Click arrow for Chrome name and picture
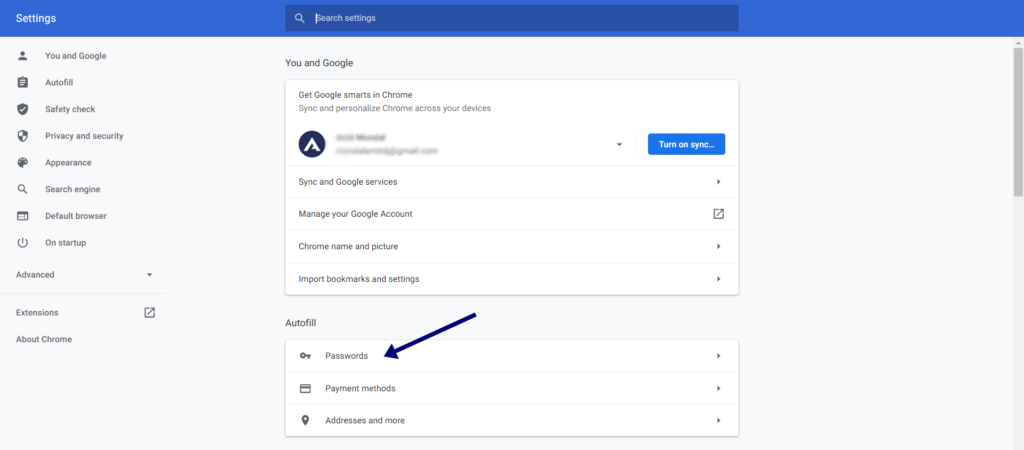The image size is (1024, 450). 718,246
